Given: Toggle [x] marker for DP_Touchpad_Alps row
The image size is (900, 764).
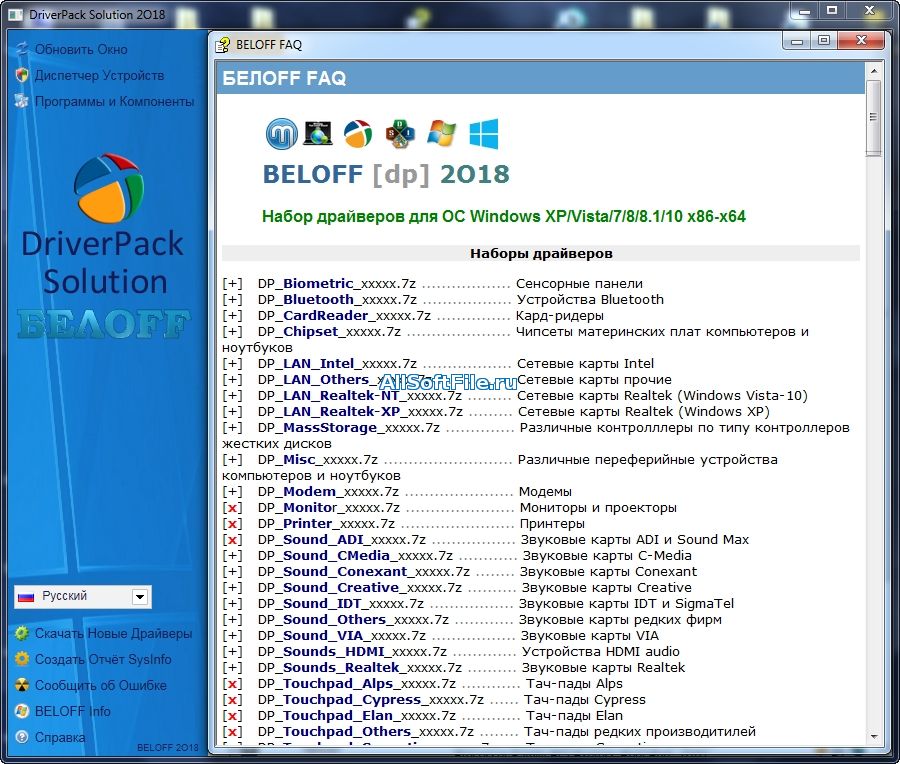Looking at the screenshot, I should 232,684.
